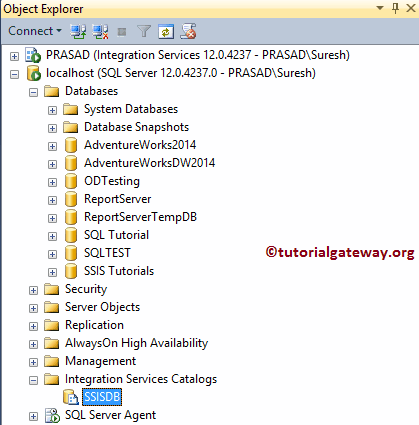Collapse the Databases folder
Image resolution: width=419 pixels, height=425 pixels.
(33, 92)
